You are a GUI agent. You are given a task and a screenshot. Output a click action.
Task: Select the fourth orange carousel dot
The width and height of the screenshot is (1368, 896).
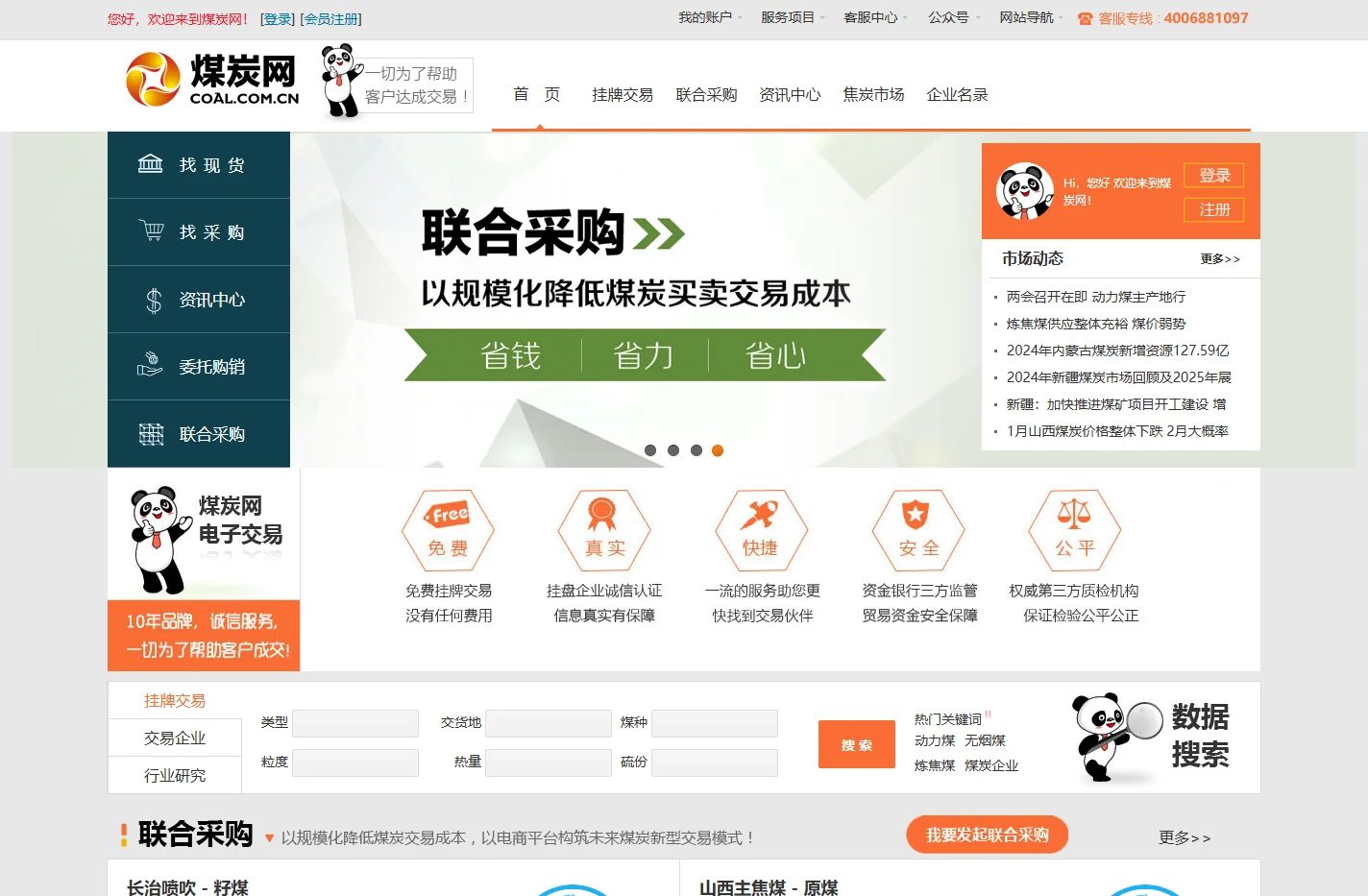tap(718, 450)
